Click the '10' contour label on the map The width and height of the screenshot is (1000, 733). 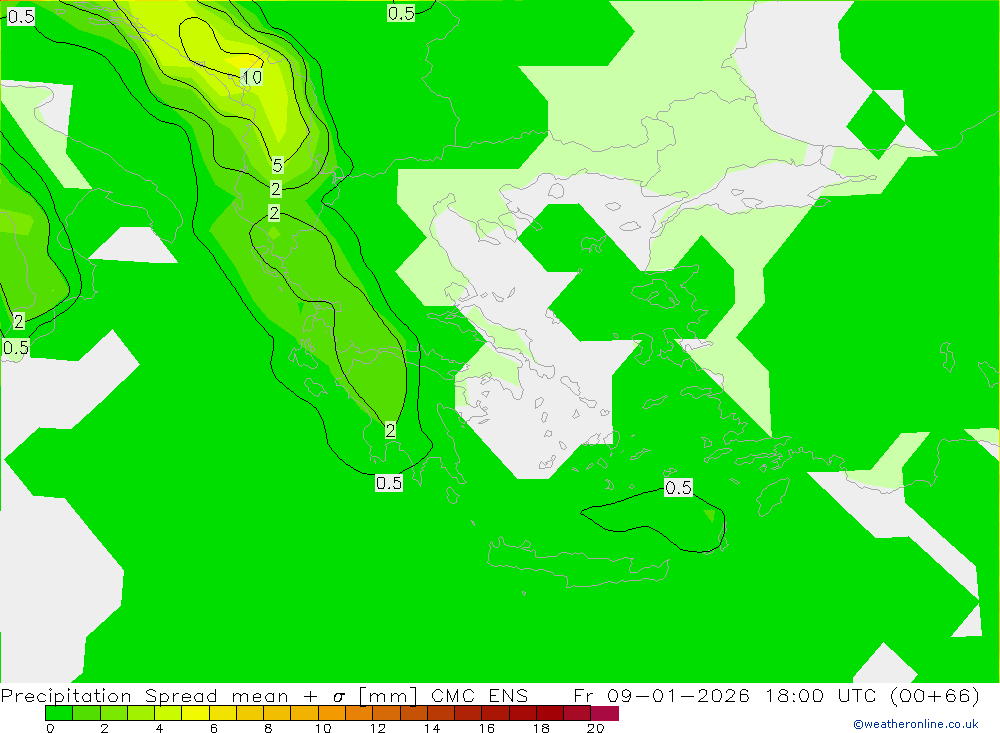252,78
